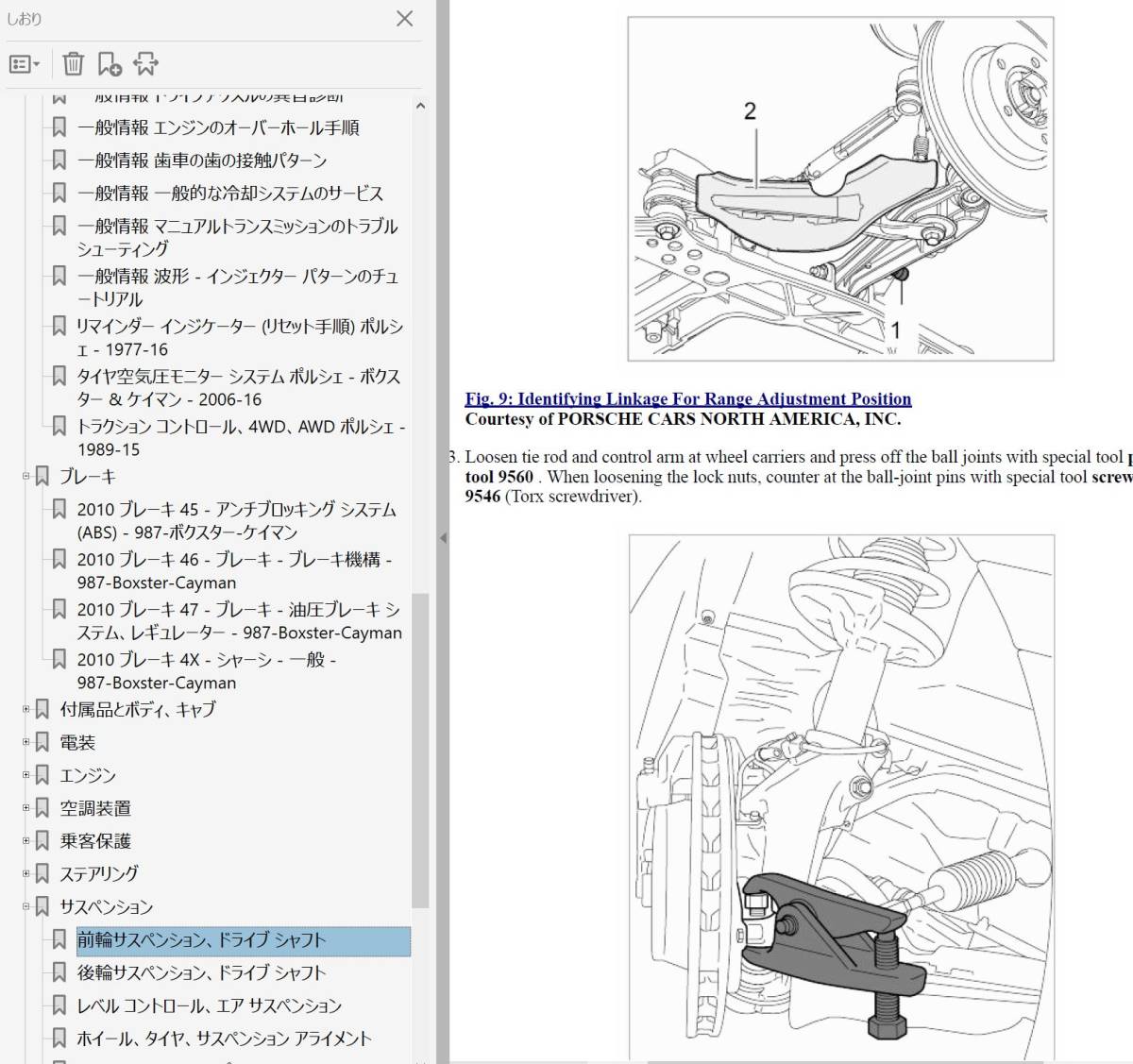Viewport: 1133px width, 1064px height.
Task: Open bookmark タイヤ空気圧モニター システム
Action: pos(239,387)
